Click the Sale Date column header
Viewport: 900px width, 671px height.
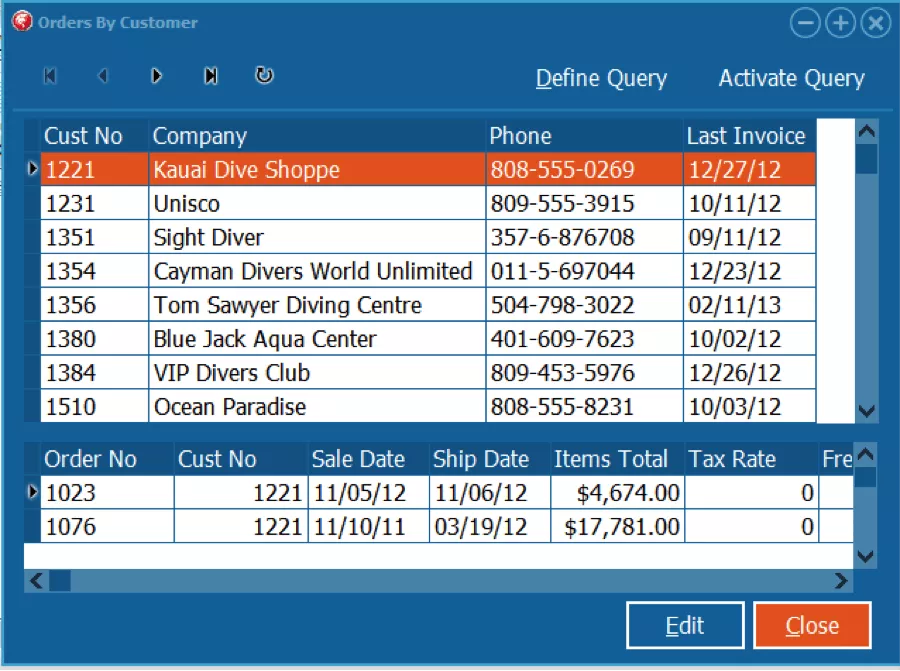point(368,459)
